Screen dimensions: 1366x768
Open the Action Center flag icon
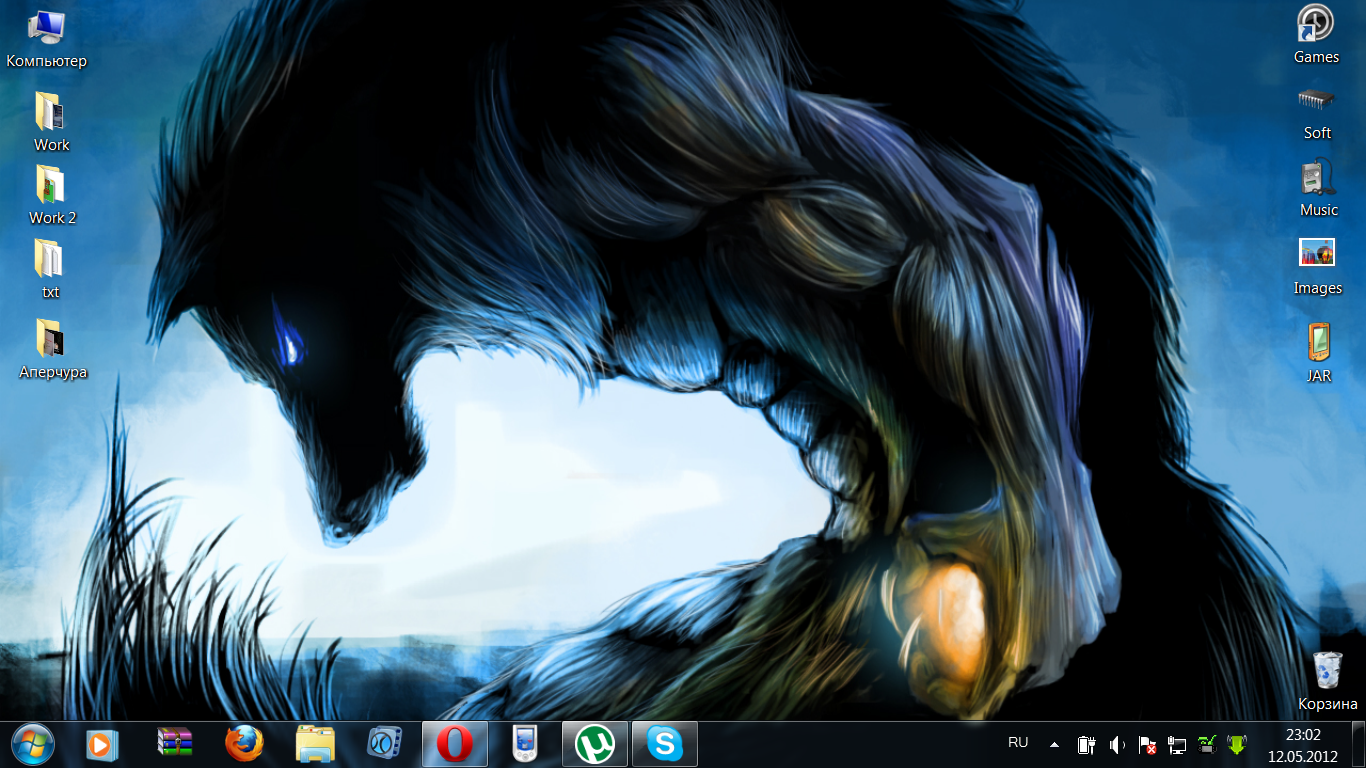pyautogui.click(x=1147, y=744)
